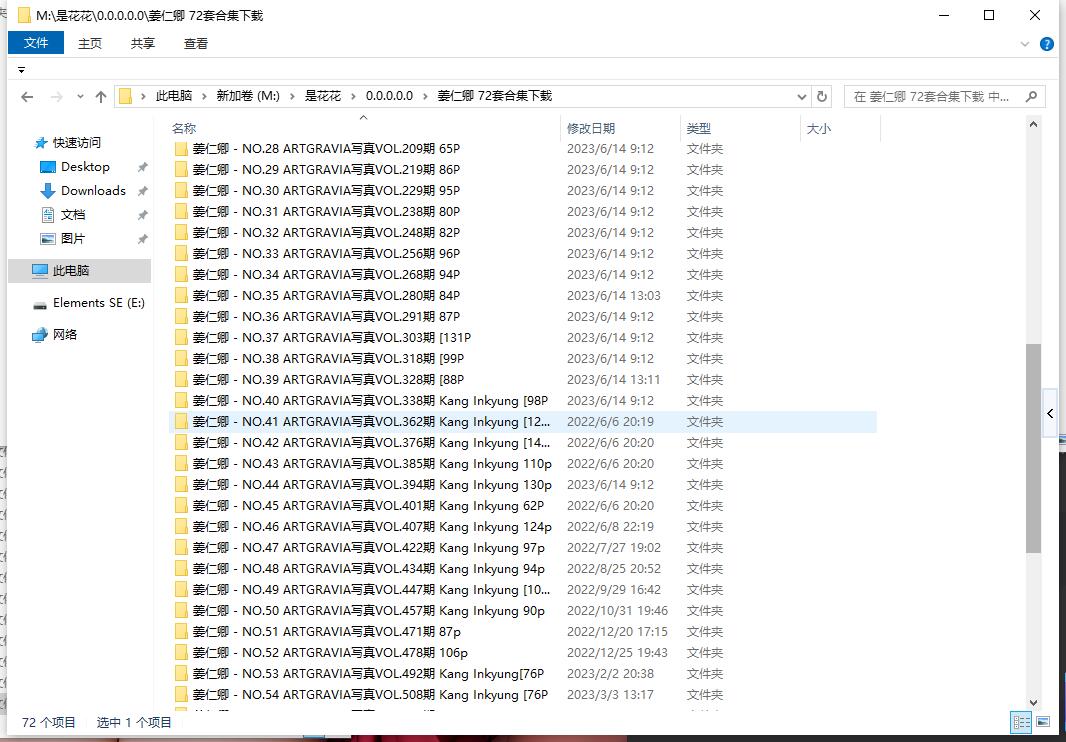Open the Help question mark icon

click(x=1047, y=44)
